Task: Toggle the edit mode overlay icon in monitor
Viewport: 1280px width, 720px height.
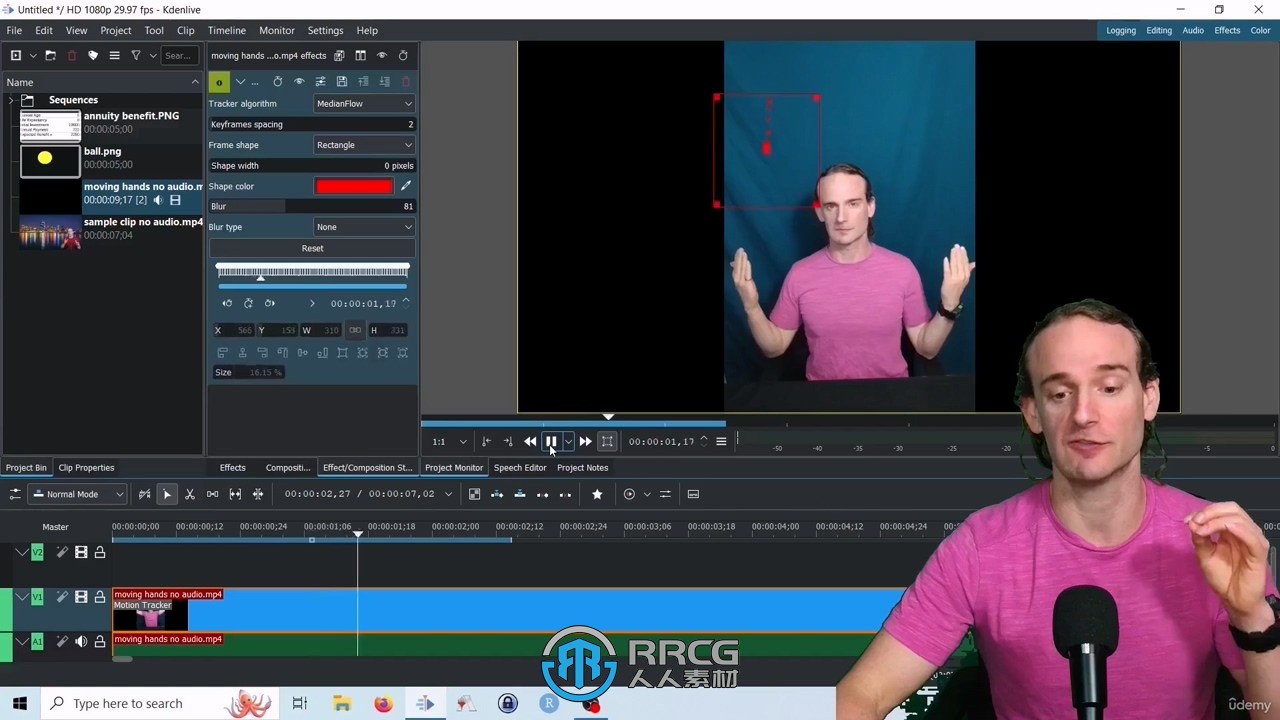Action: (x=607, y=441)
